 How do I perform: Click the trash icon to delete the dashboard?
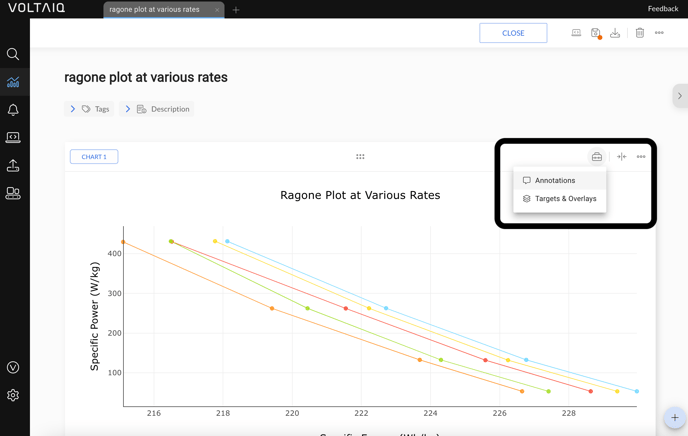(x=640, y=33)
